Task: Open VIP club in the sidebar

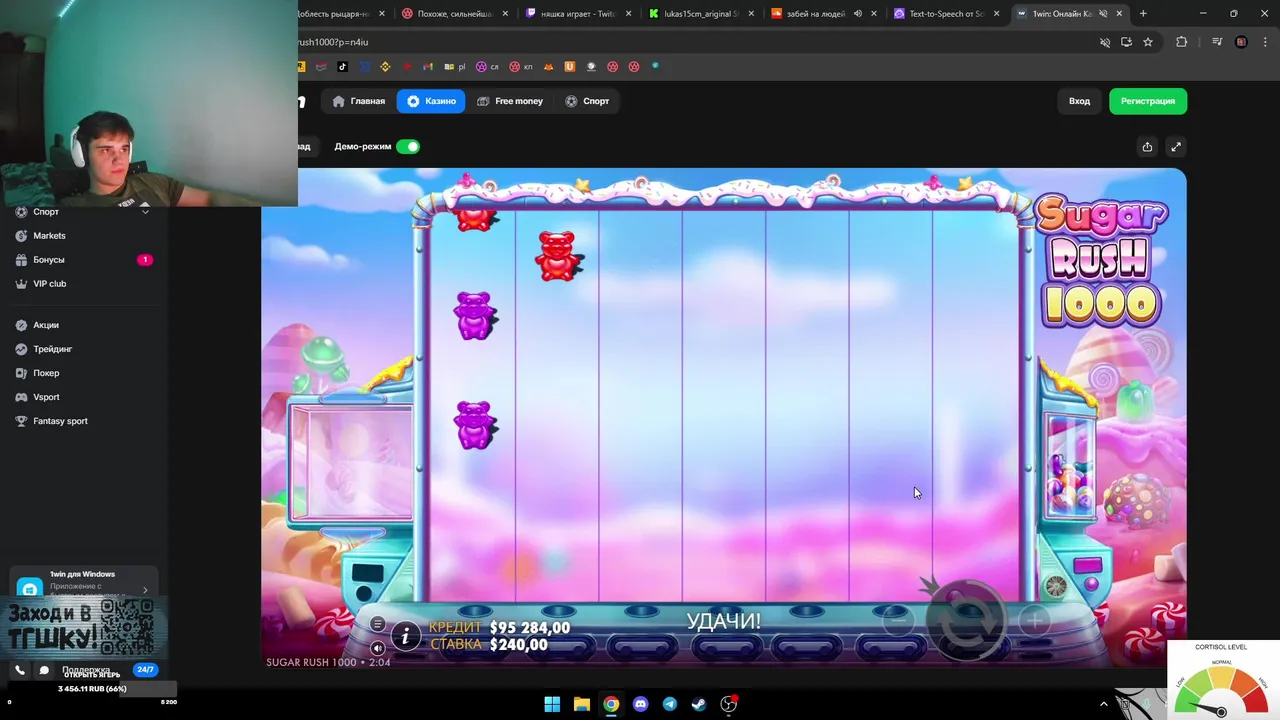Action: (84, 284)
